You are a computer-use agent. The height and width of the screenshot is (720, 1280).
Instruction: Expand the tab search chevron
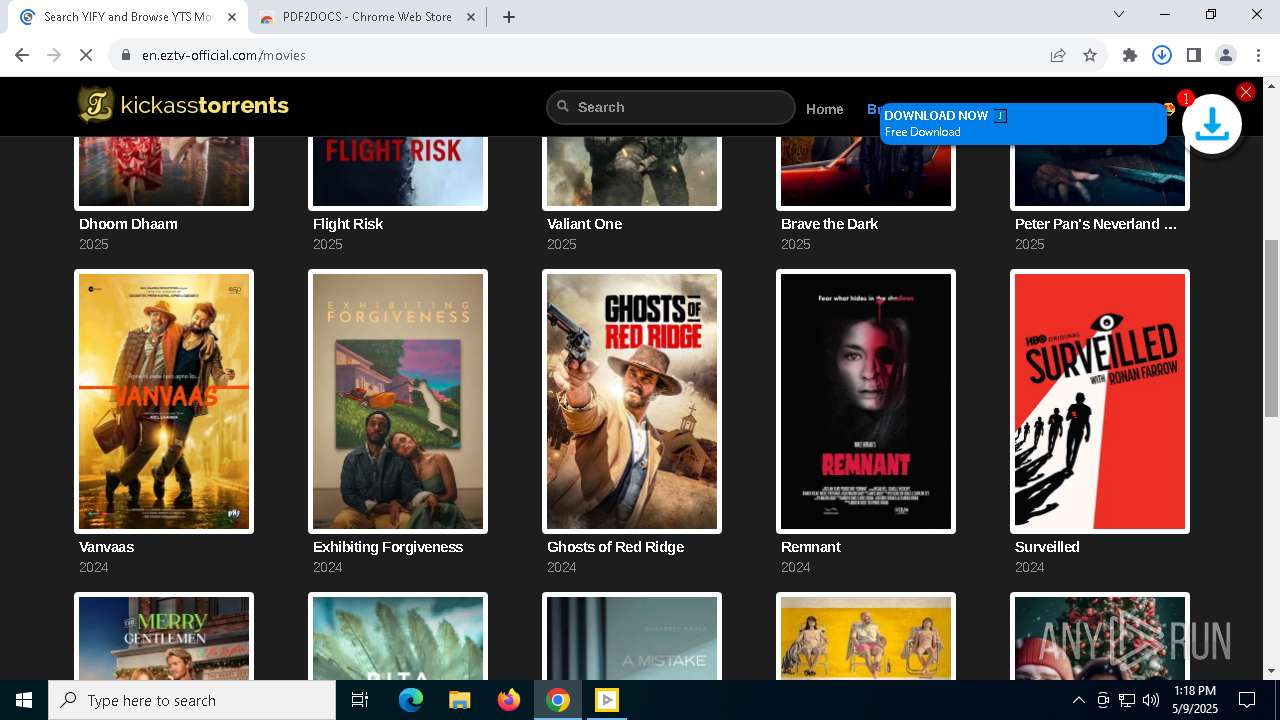point(1119,14)
